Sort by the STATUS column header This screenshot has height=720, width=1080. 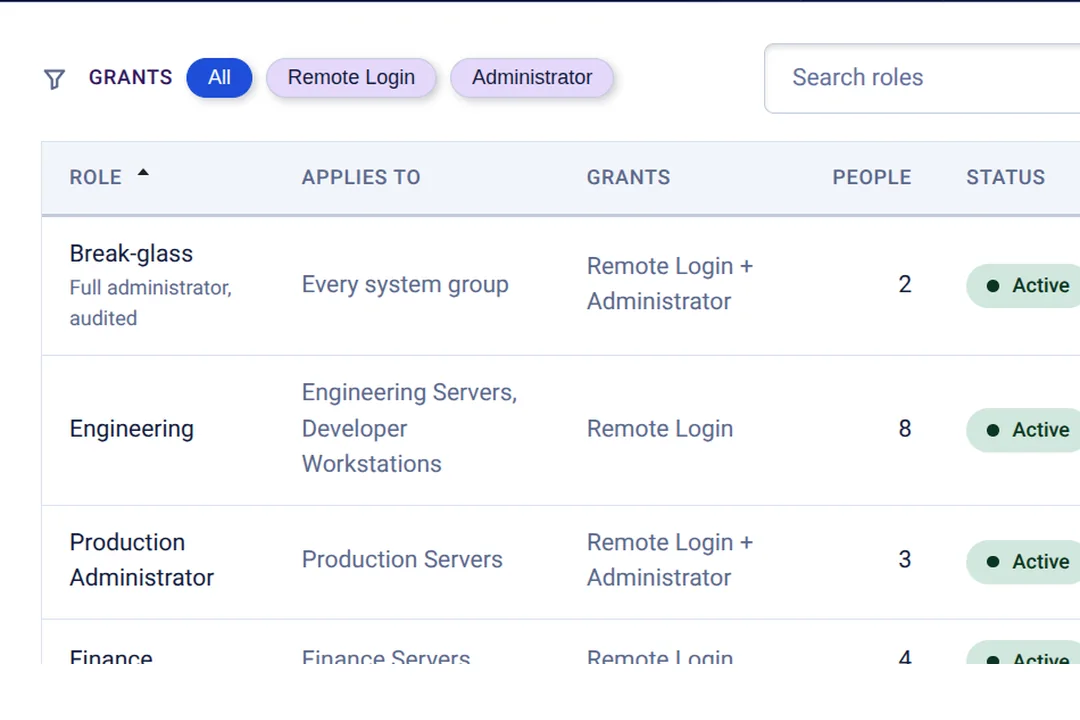(x=1005, y=177)
